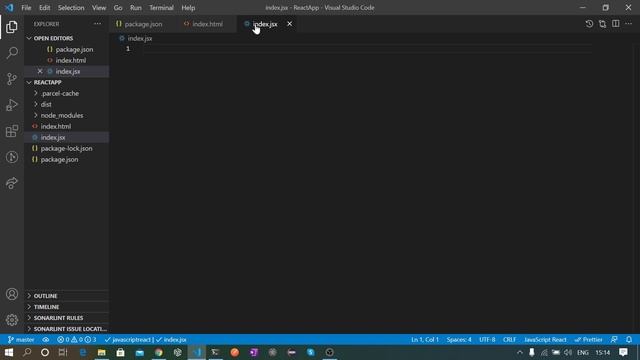The height and width of the screenshot is (360, 640).
Task: Open the Windows Action Center
Action: [623, 352]
